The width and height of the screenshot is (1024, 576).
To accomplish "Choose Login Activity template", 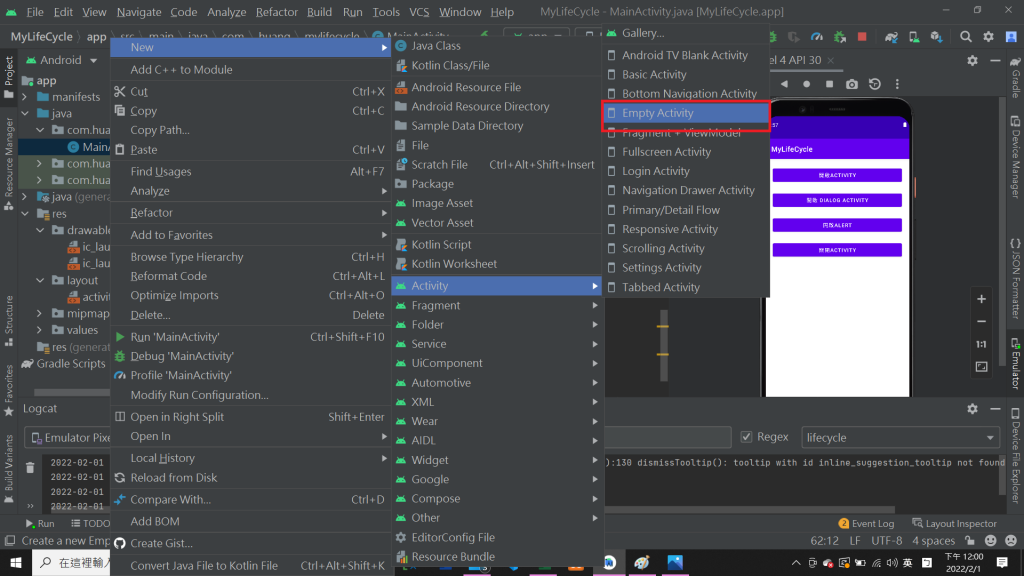I will point(686,171).
